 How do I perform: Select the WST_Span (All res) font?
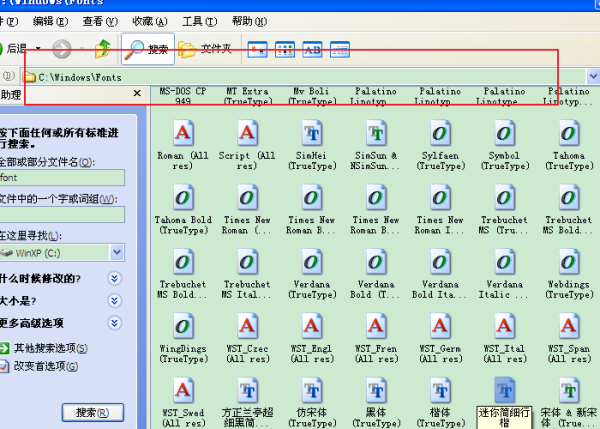pyautogui.click(x=569, y=338)
